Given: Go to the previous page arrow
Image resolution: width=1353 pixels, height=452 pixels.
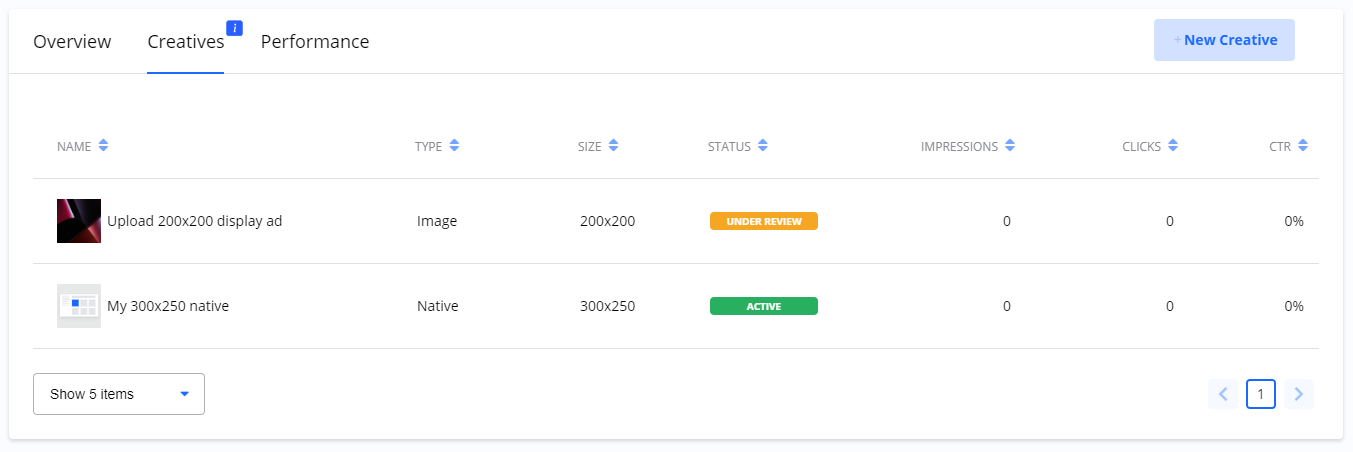Looking at the screenshot, I should tap(1222, 394).
